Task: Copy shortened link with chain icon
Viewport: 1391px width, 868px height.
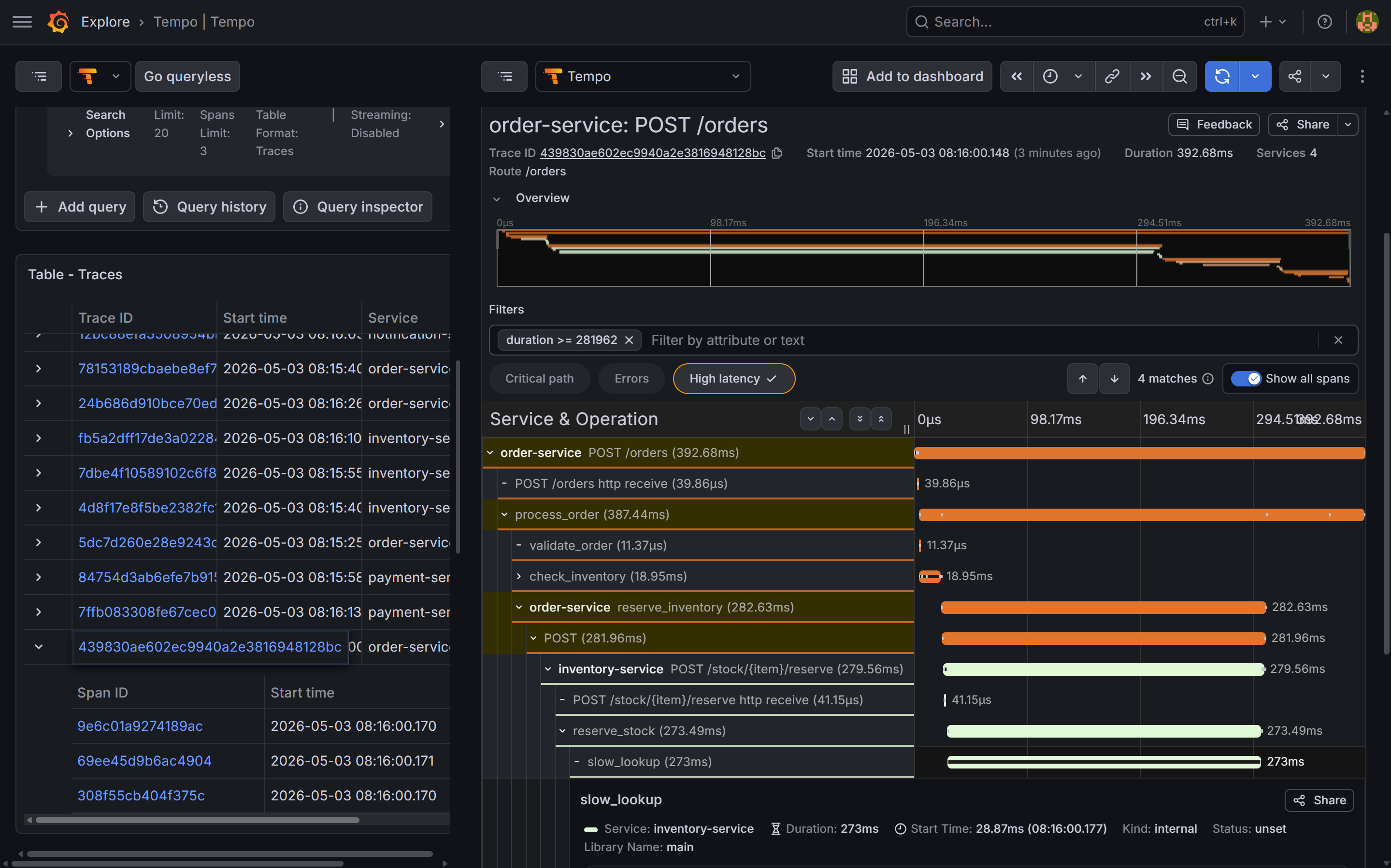Action: click(1112, 76)
